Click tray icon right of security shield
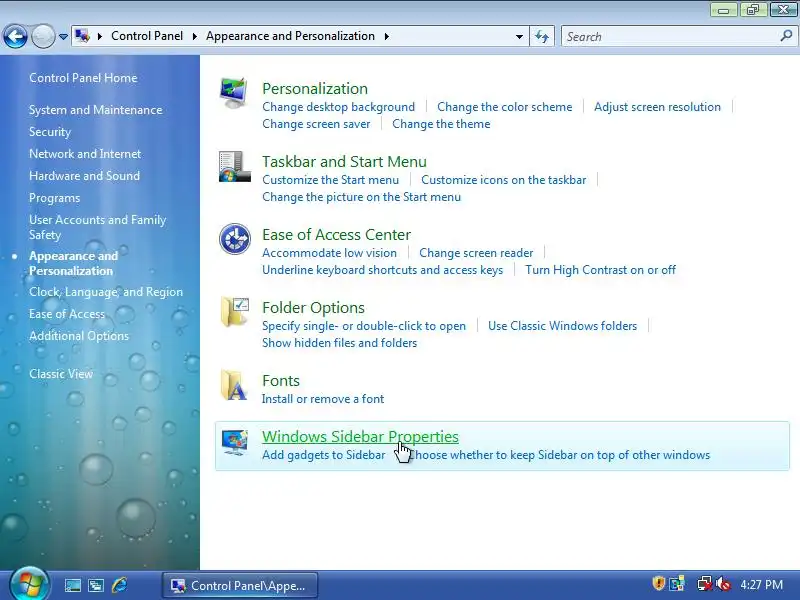 678,584
